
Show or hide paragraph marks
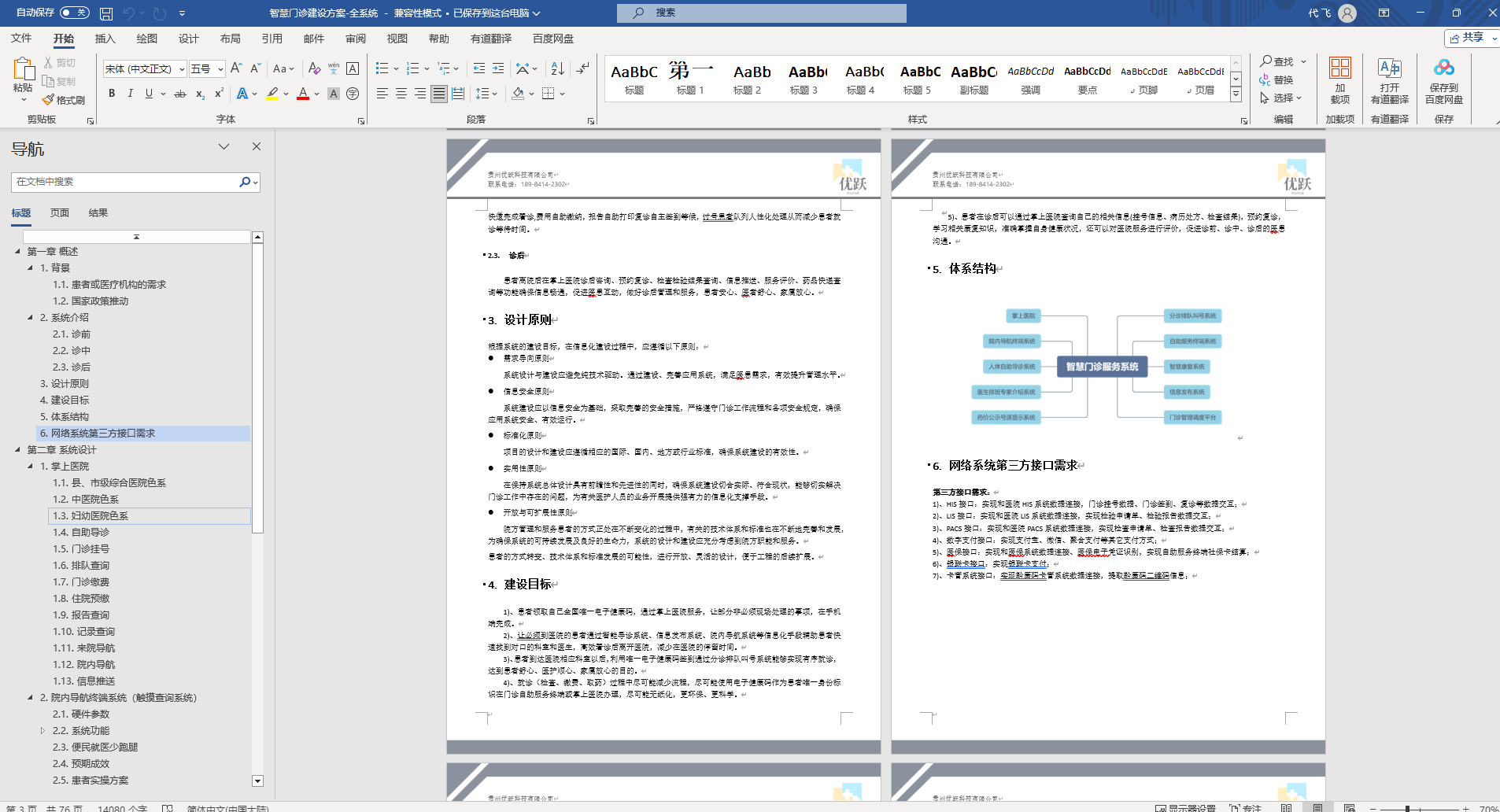tap(582, 68)
